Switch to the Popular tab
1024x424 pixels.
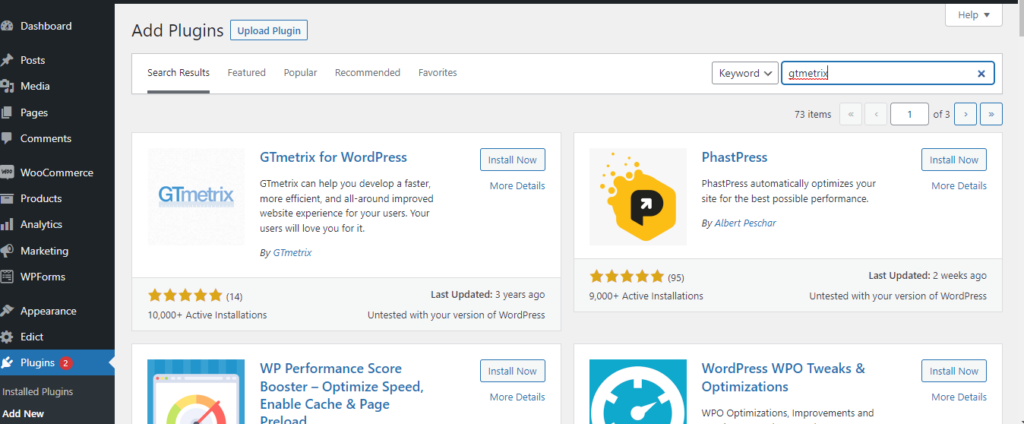[x=300, y=73]
